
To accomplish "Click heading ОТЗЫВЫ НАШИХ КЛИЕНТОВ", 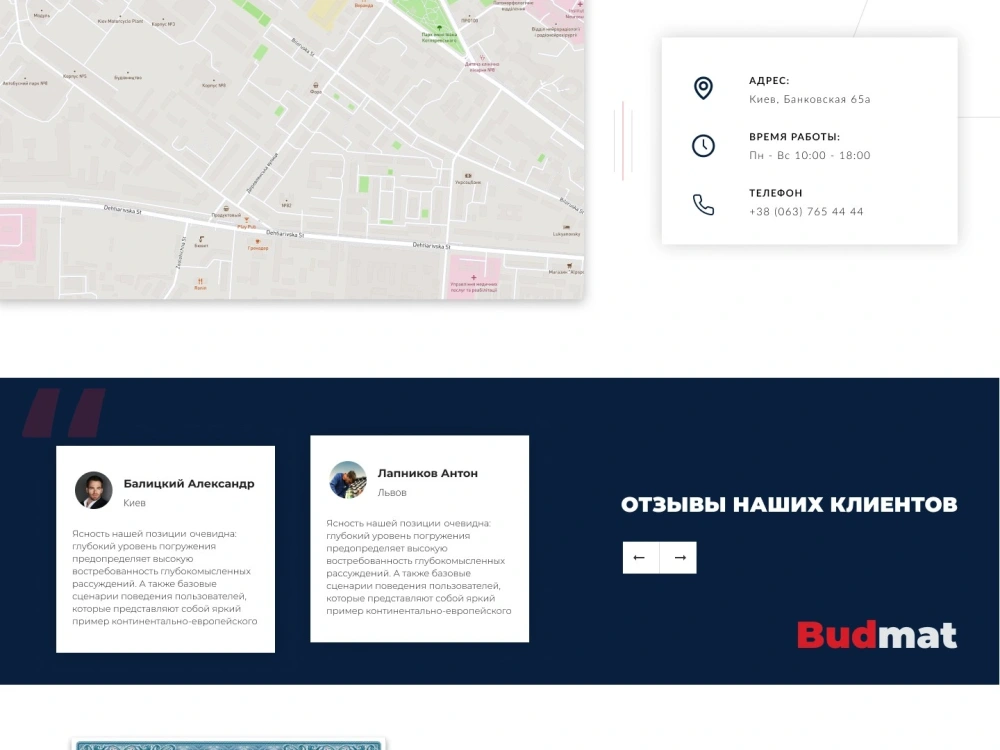I will [x=789, y=504].
